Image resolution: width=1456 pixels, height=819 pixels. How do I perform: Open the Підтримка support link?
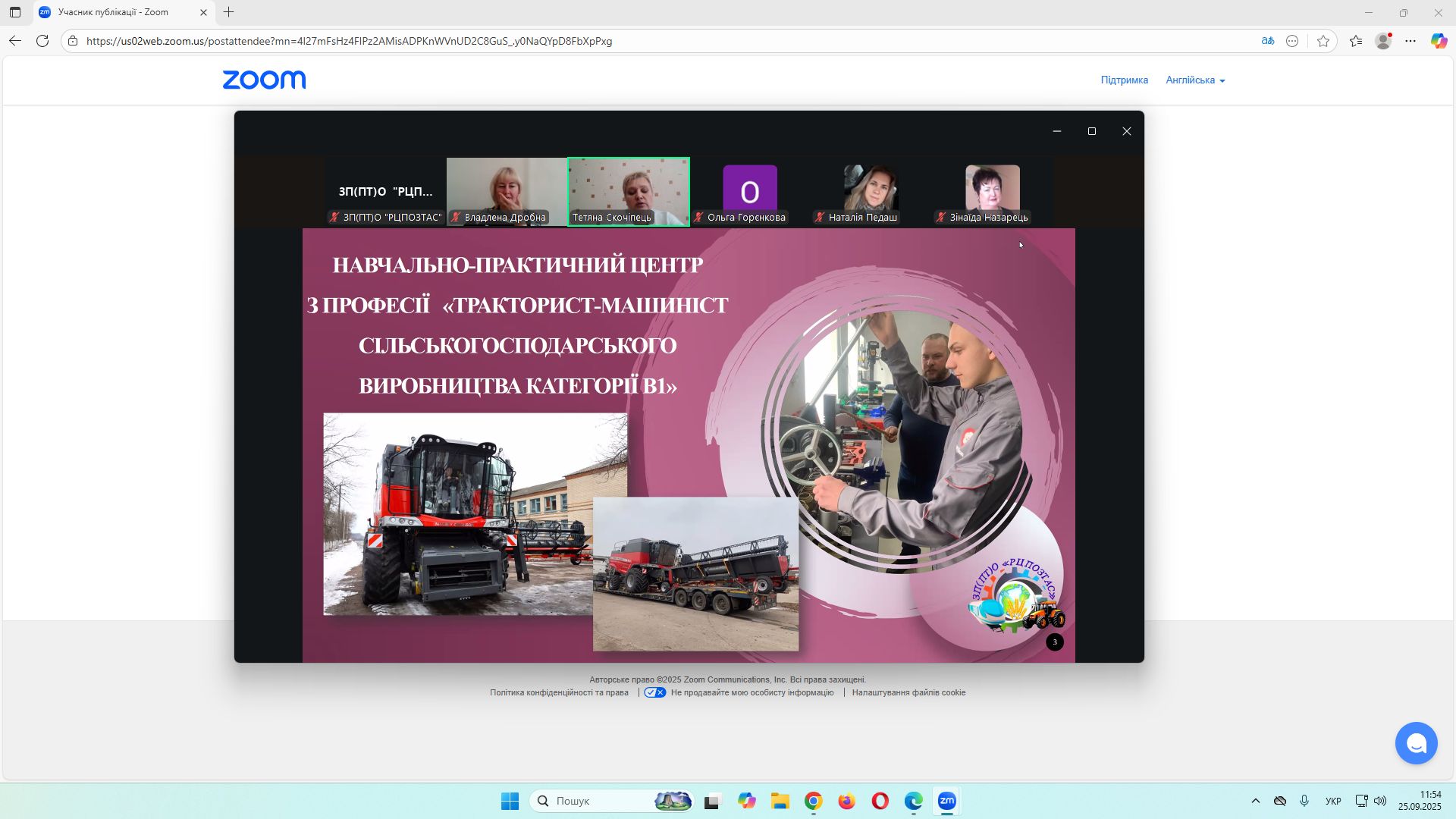tap(1124, 80)
